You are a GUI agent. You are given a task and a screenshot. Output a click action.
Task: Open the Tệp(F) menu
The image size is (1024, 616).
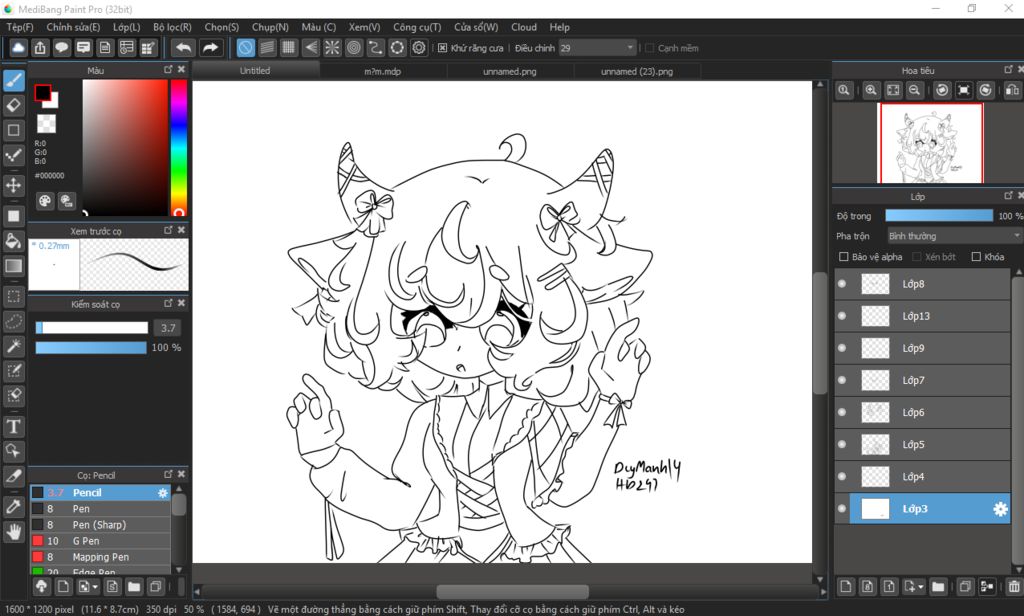click(x=20, y=27)
